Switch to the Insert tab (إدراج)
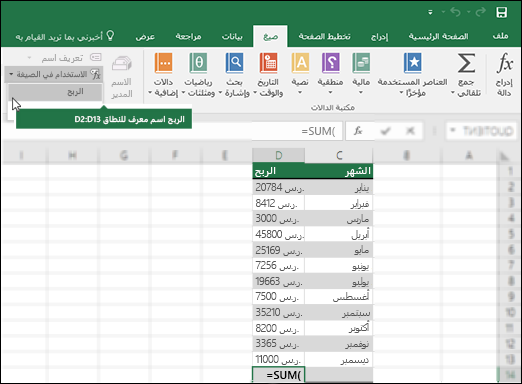 click(379, 36)
